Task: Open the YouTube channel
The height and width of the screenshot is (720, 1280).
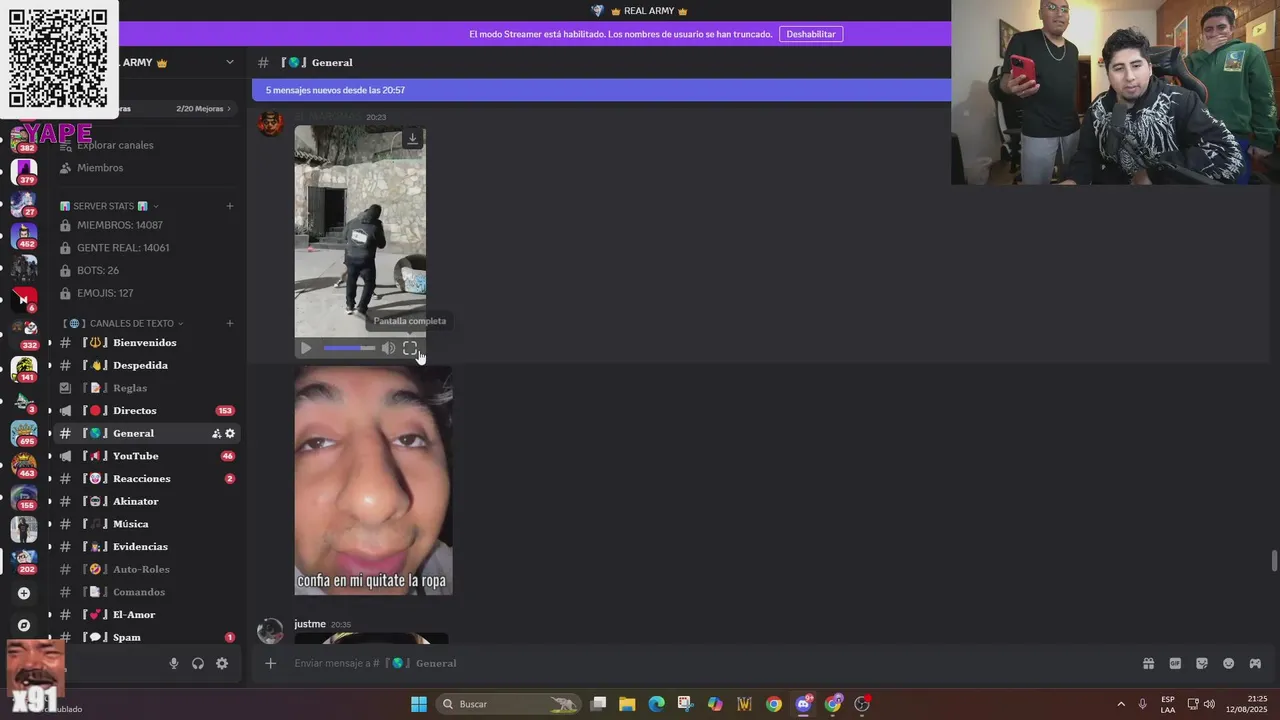Action: tap(146, 456)
